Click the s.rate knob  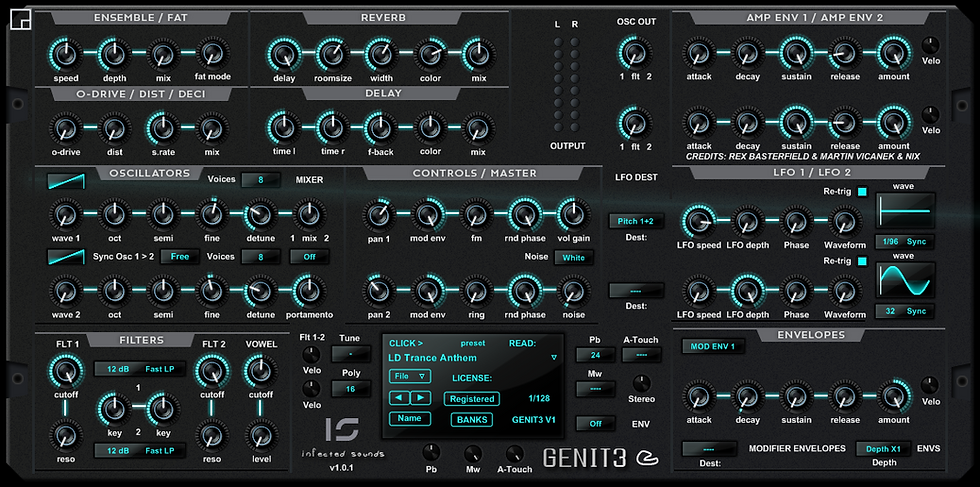pyautogui.click(x=163, y=129)
